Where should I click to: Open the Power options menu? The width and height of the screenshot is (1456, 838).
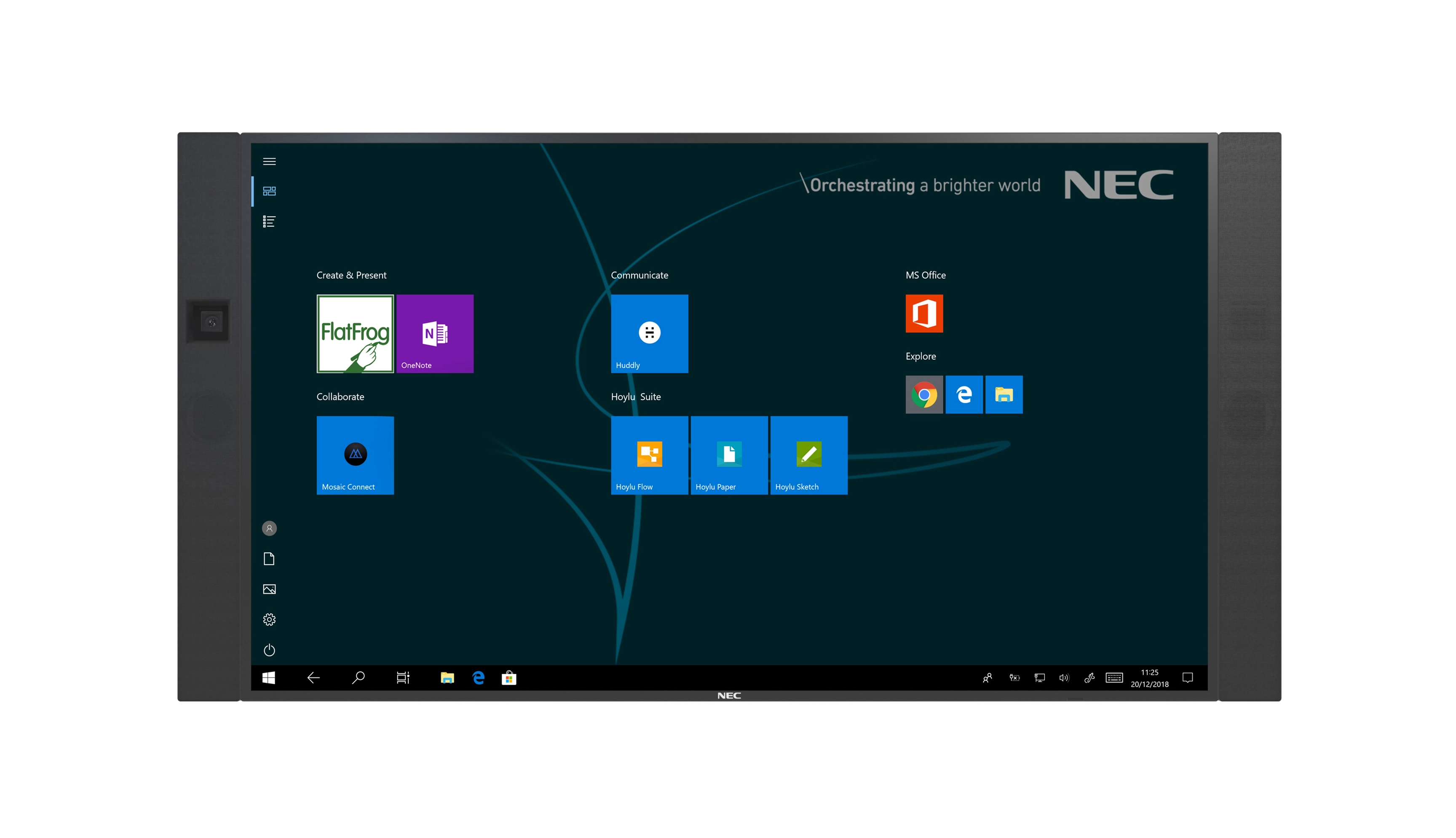(x=269, y=651)
